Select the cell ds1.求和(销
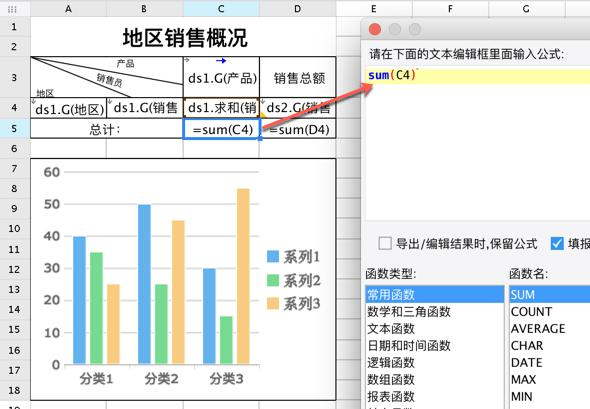Image resolution: width=590 pixels, height=409 pixels. (x=222, y=108)
